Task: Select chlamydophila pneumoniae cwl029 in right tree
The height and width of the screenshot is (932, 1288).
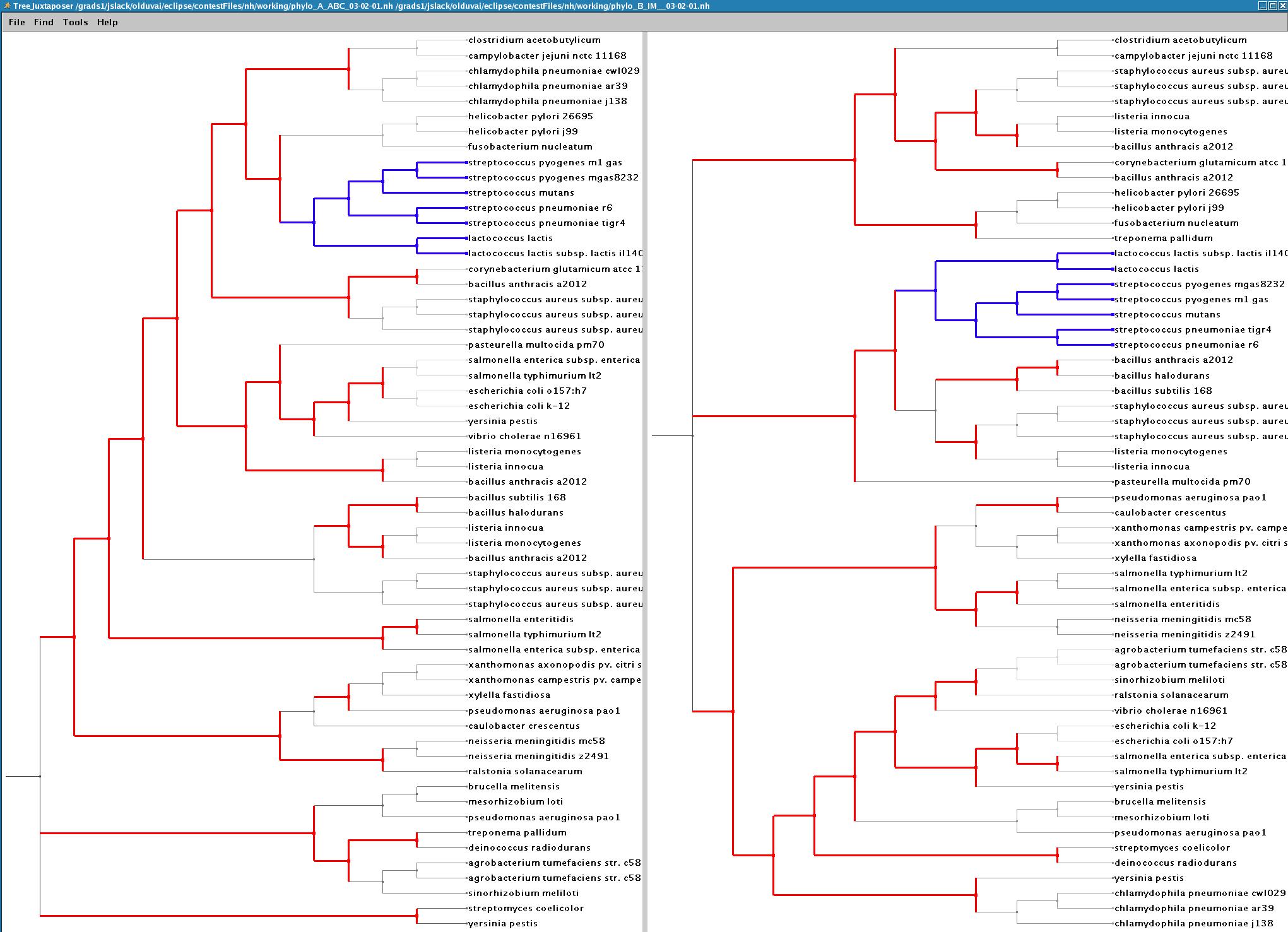Action: point(1200,893)
